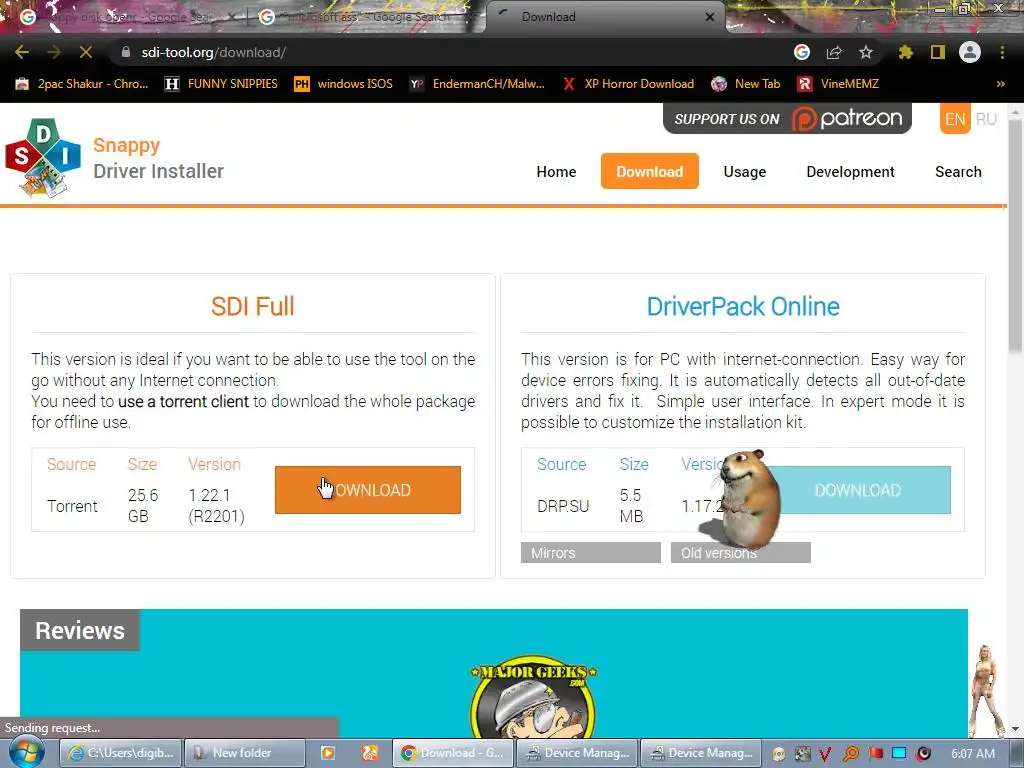
Task: Click the Reviews section label
Action: click(80, 630)
